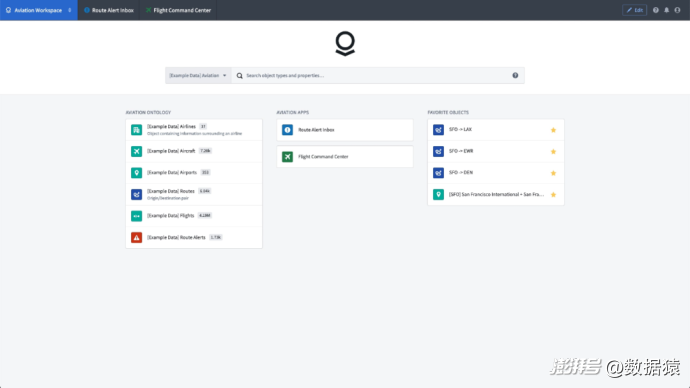Click the Airlines count badge

[x=203, y=126]
